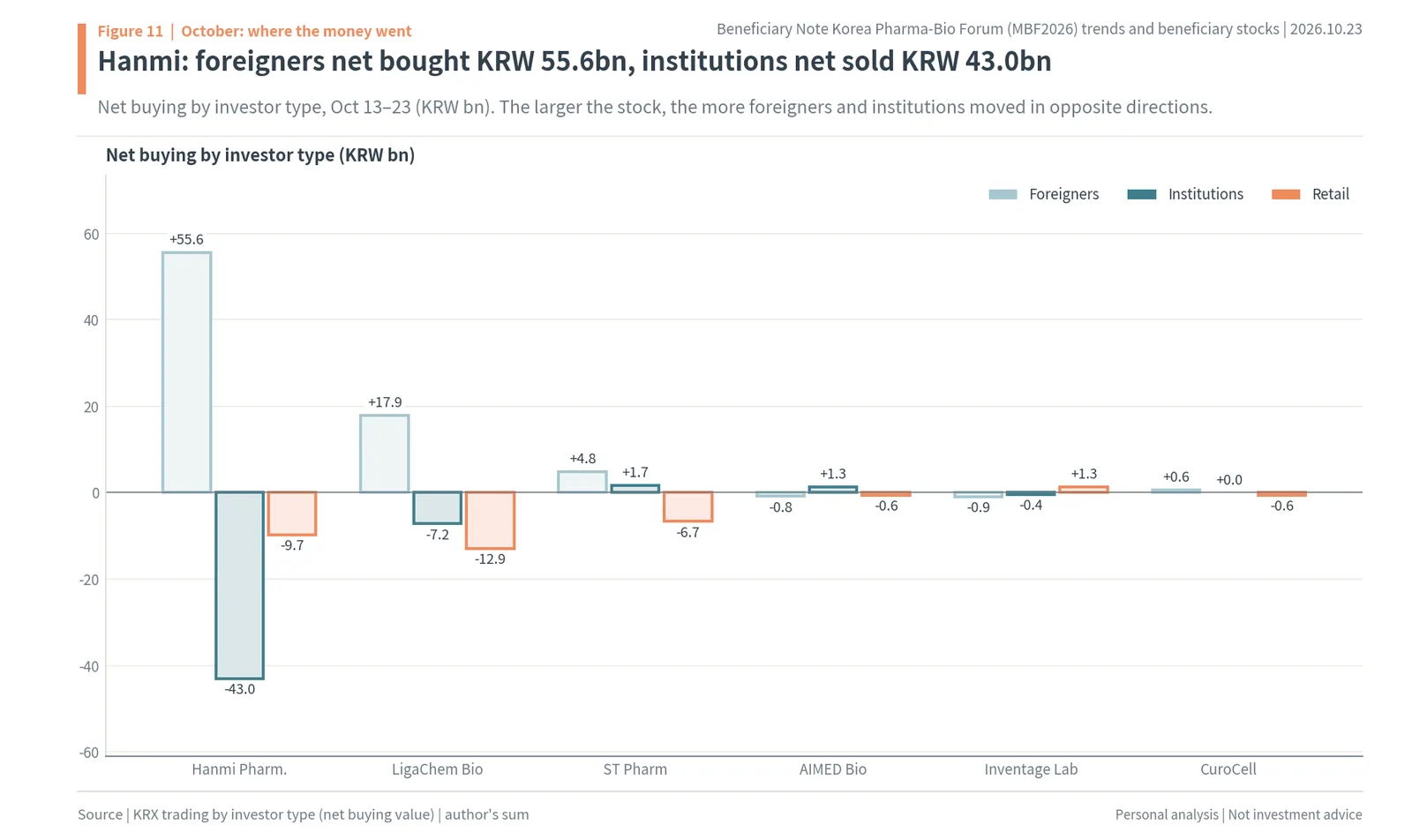Click the Retail legend color swatch
This screenshot has height=840, width=1412.
click(x=1286, y=194)
